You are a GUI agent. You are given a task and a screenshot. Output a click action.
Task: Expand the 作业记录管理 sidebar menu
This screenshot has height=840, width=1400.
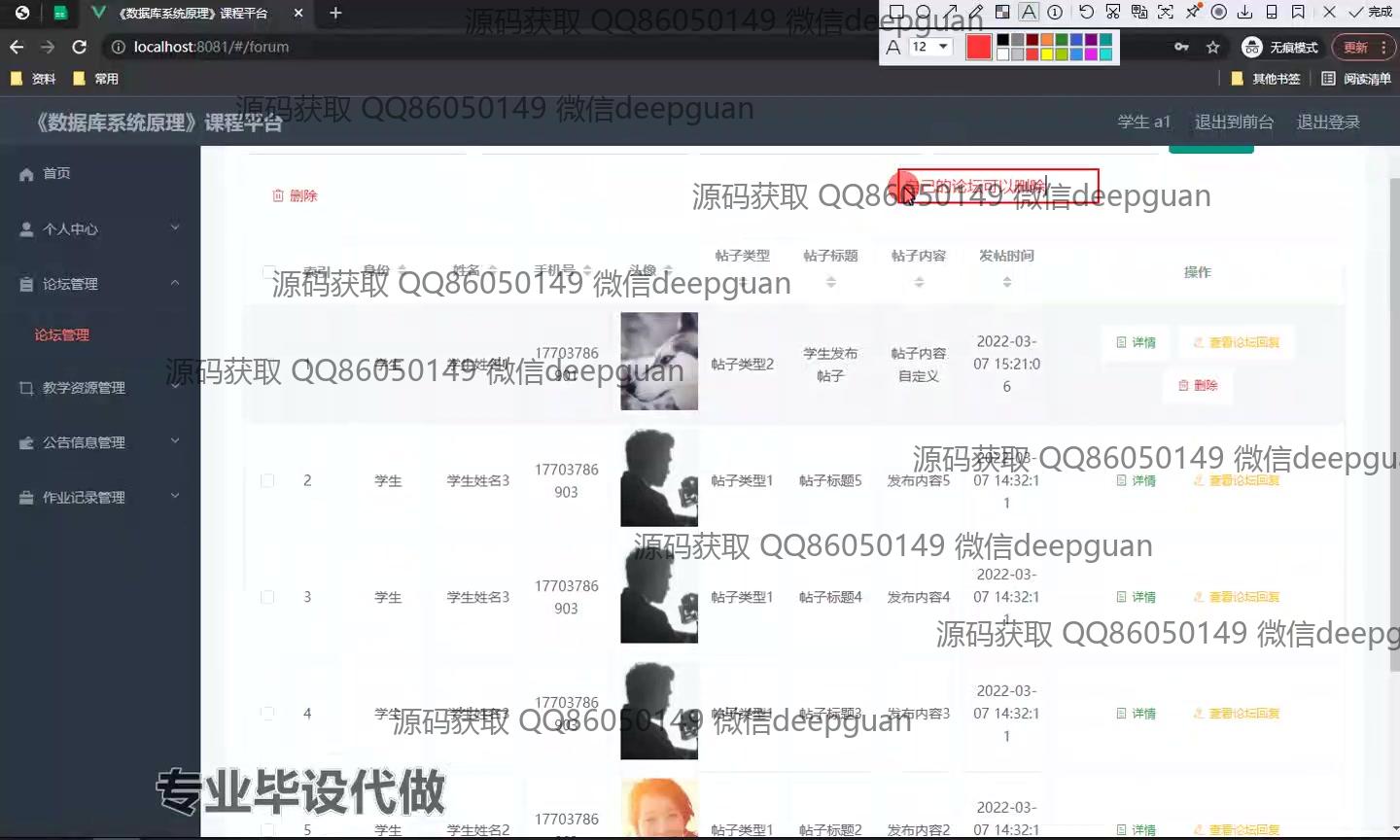(x=100, y=497)
